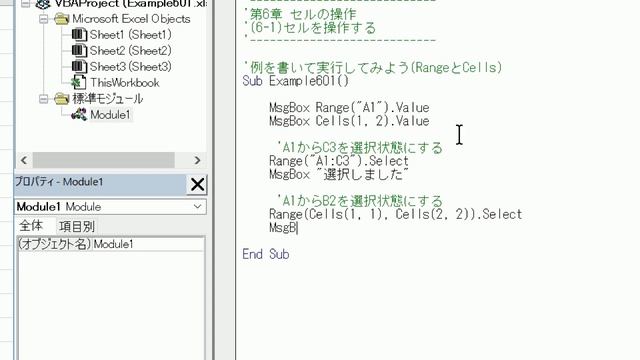
Task: Collapse the Microsoft Excel Objects node
Action: (x=43, y=19)
